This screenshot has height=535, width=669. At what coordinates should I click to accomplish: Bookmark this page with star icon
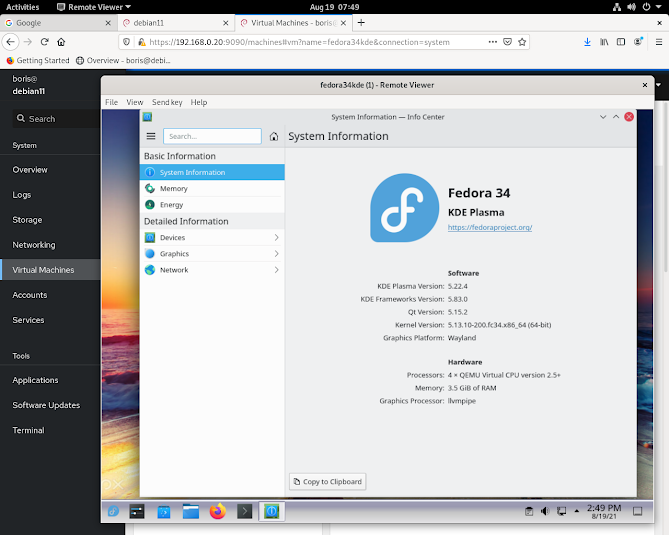point(522,42)
